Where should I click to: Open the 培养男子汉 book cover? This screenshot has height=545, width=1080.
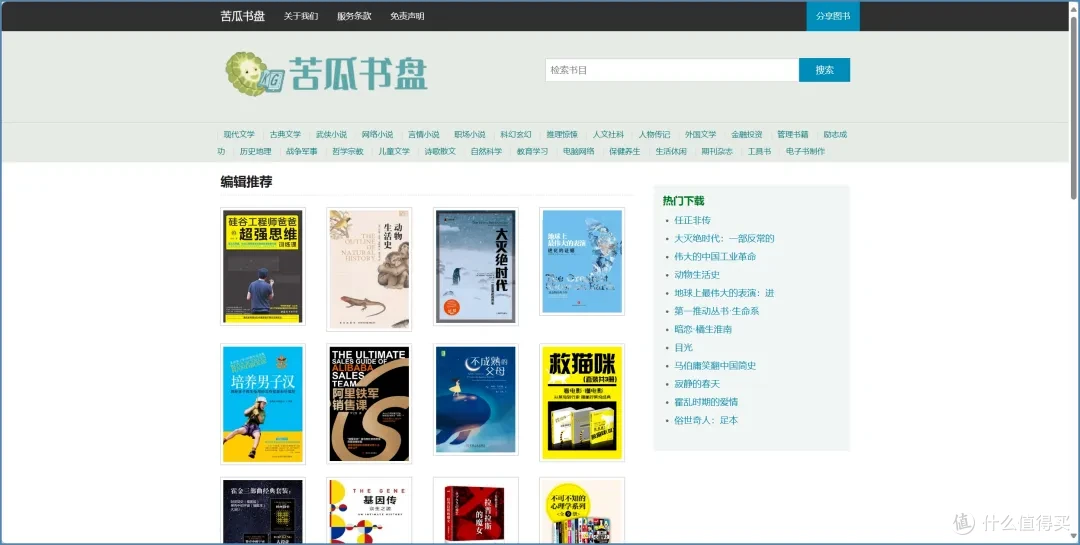pyautogui.click(x=263, y=404)
